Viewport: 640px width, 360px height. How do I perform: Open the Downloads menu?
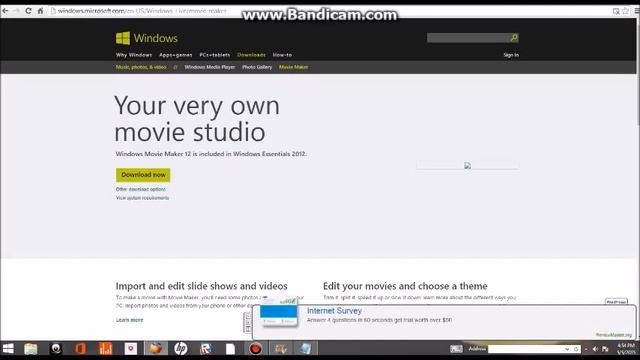(251, 55)
